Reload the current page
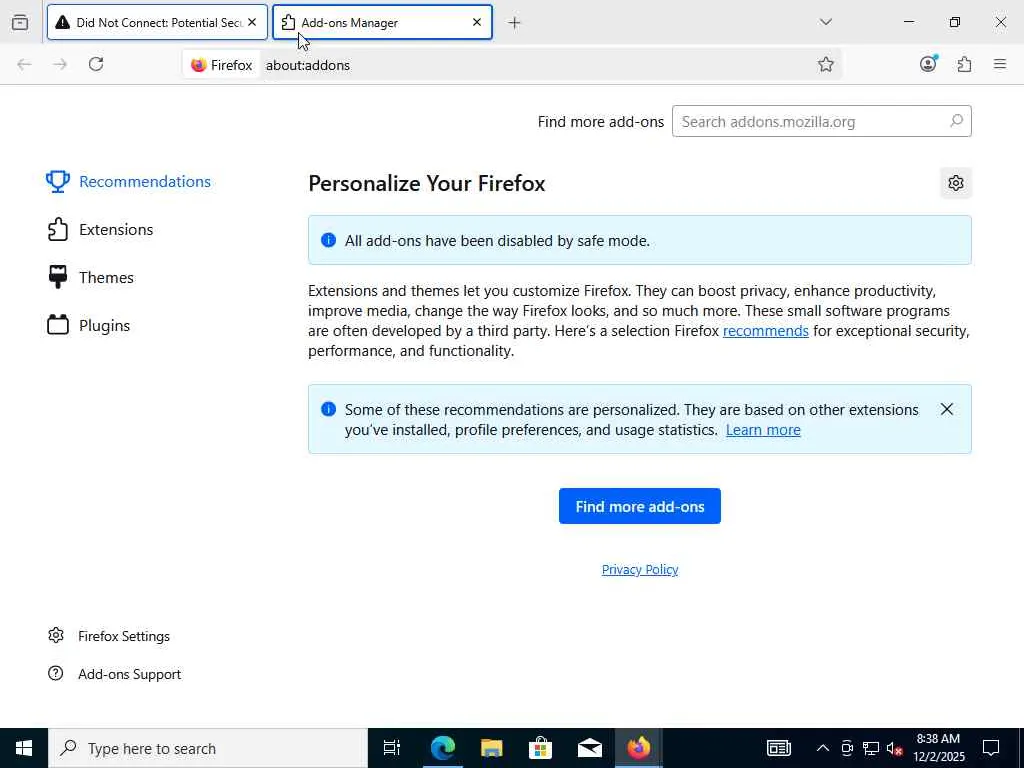Screen dimensions: 1024x768 click(x=96, y=64)
